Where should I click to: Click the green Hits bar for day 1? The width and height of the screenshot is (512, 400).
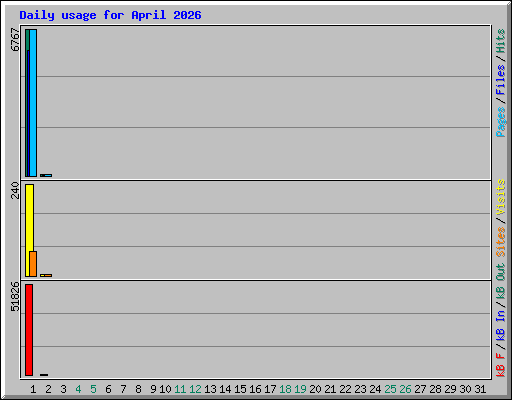pos(27,103)
